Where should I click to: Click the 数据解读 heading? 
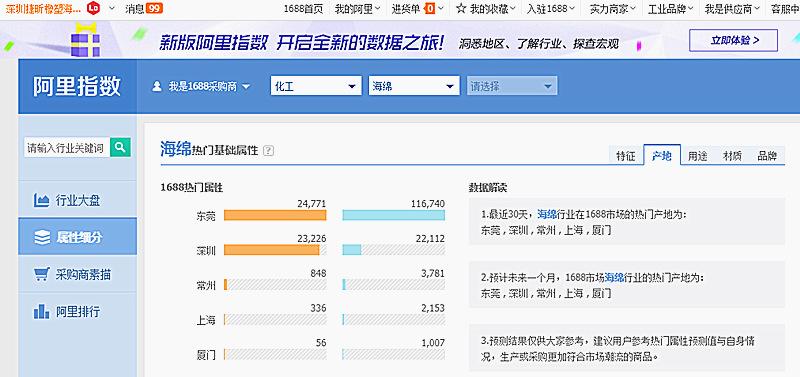click(x=488, y=187)
